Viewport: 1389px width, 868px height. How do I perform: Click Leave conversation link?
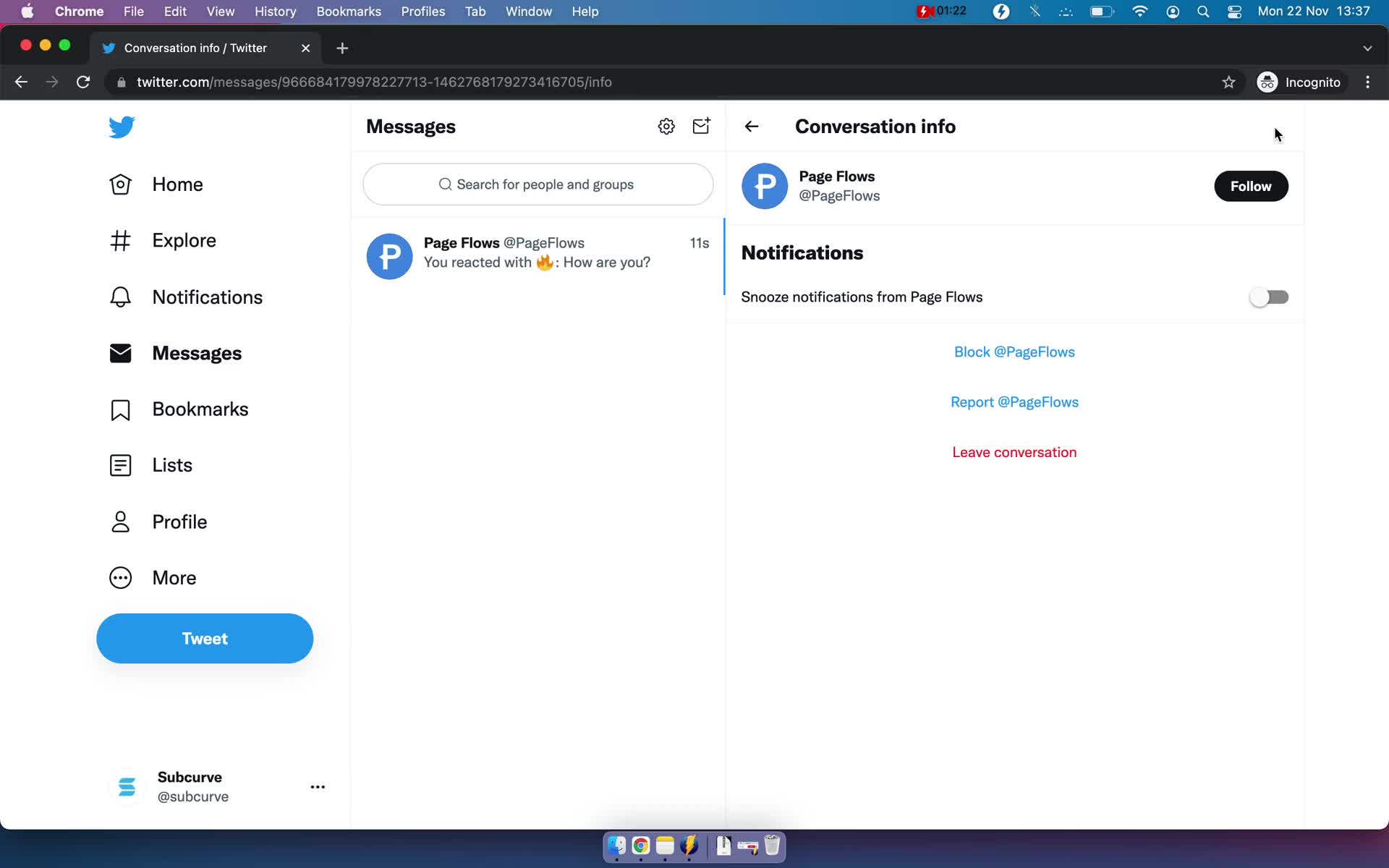tap(1014, 452)
